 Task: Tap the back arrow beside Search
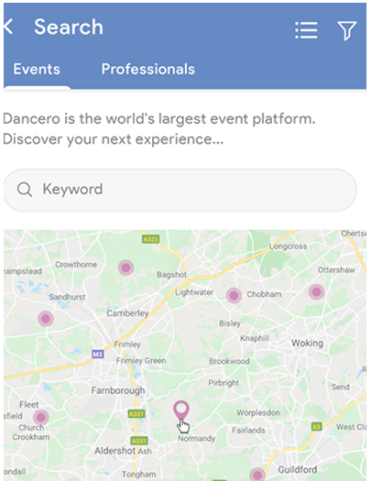pos(8,27)
